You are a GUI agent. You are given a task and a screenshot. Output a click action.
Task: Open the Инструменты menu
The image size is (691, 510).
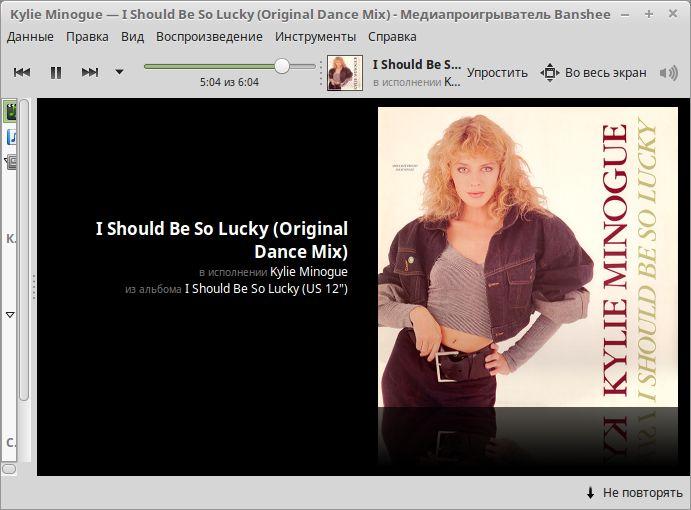click(x=315, y=36)
